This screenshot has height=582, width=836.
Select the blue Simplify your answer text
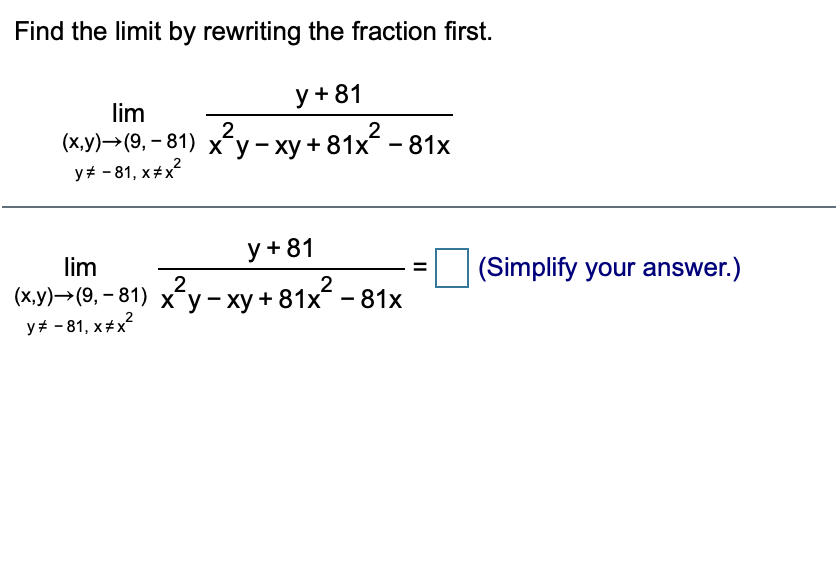tap(609, 267)
